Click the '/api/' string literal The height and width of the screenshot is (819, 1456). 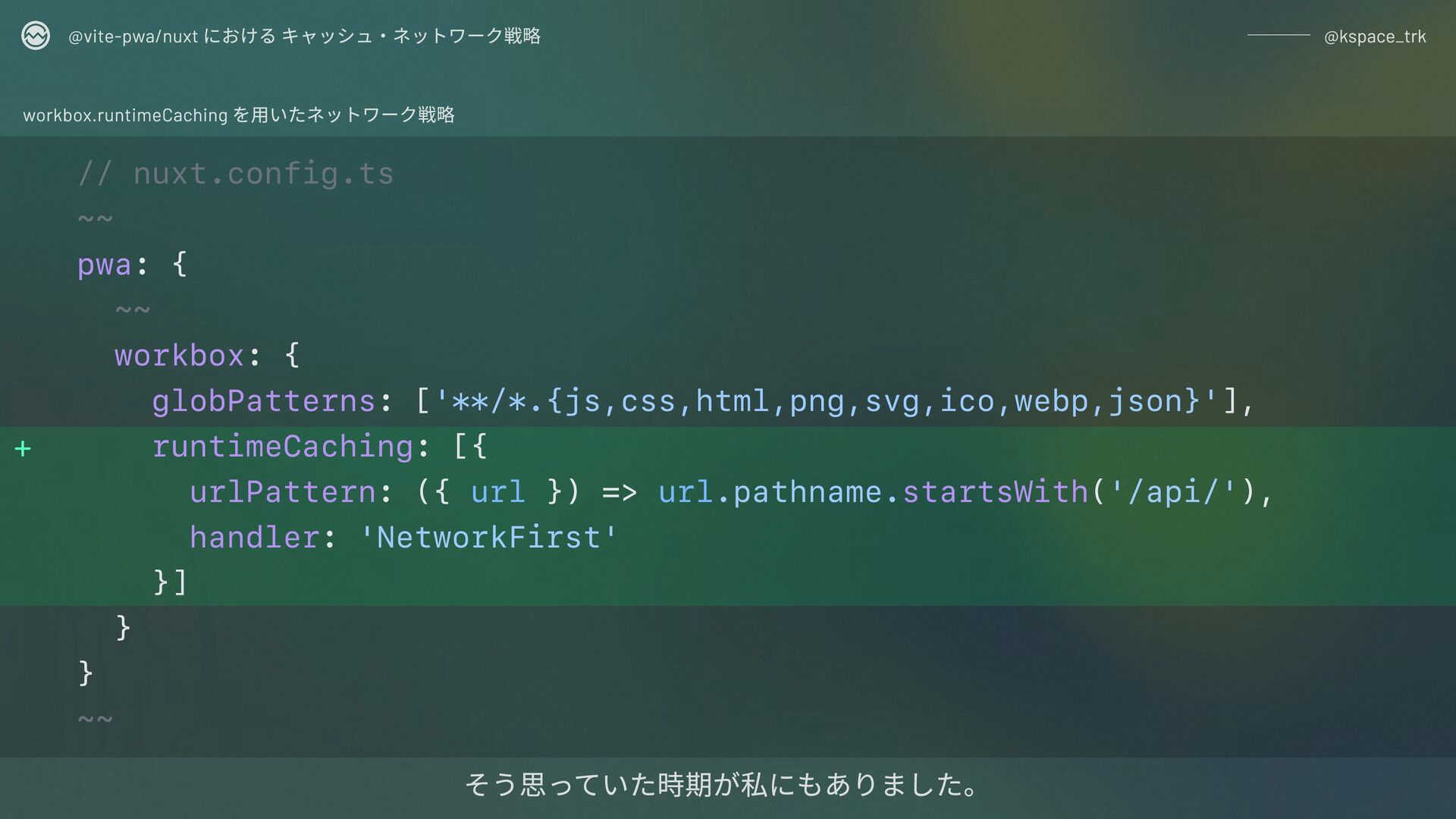click(x=1173, y=492)
